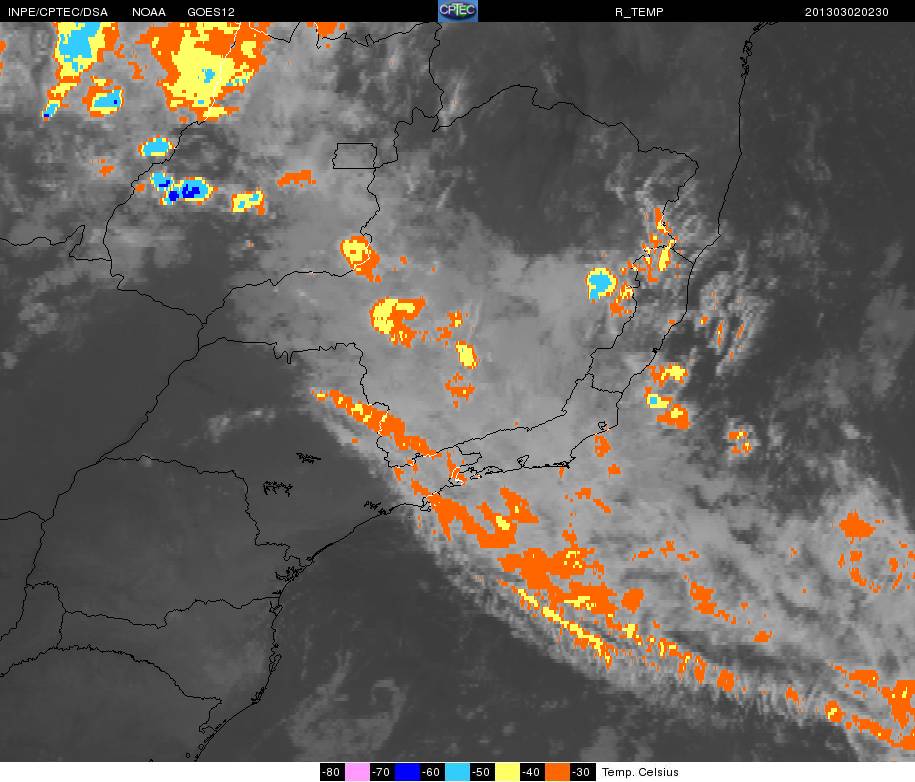
Task: Select the -80 legend value
Action: pos(333,771)
